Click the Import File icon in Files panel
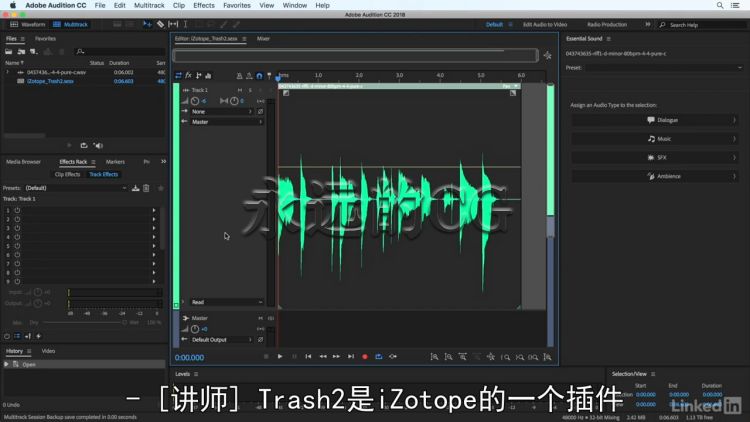This screenshot has height=422, width=750. click(21, 51)
